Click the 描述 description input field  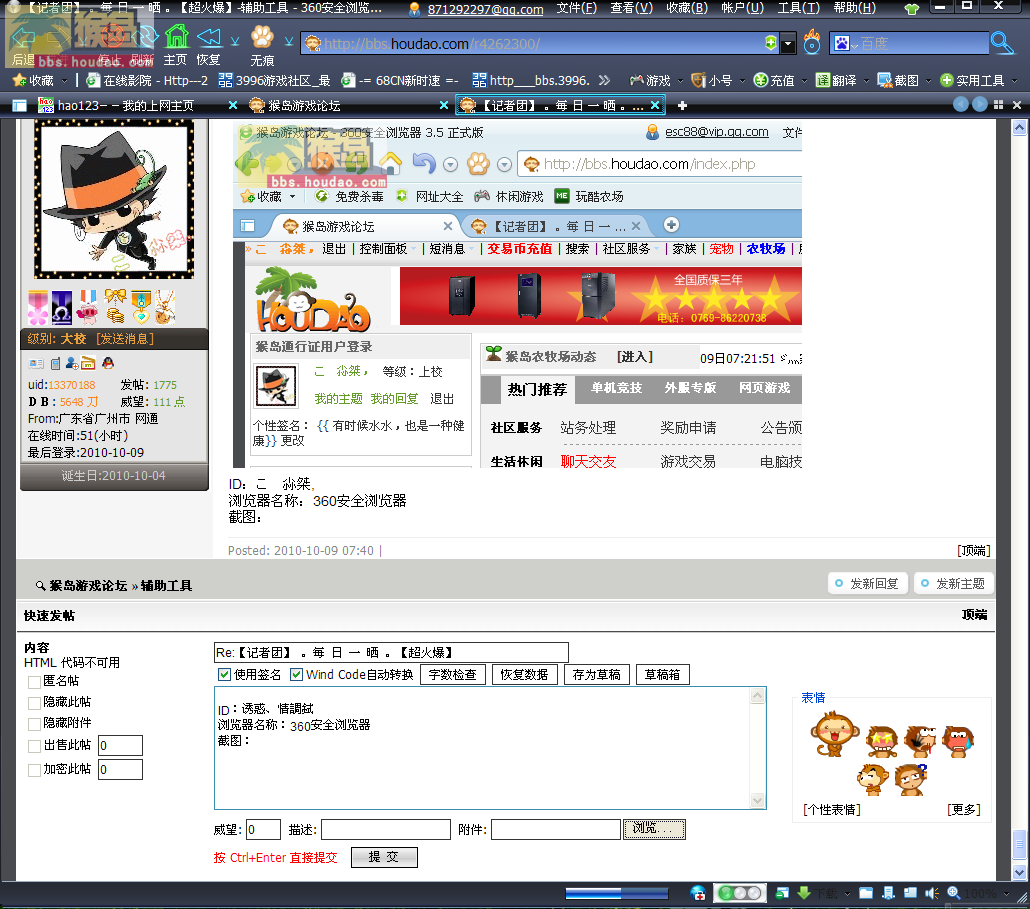pyautogui.click(x=386, y=830)
